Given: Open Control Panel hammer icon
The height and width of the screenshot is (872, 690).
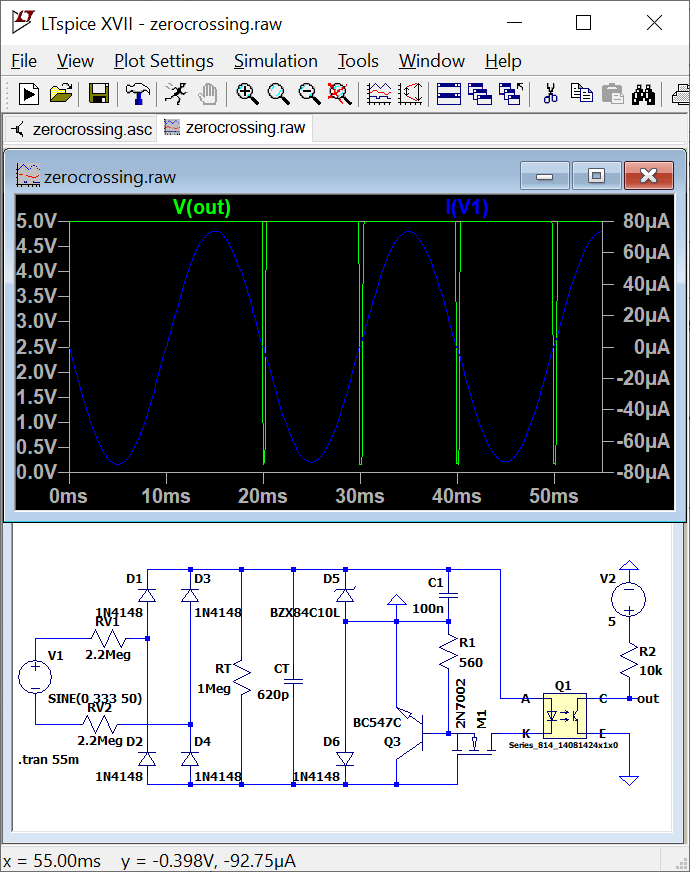Looking at the screenshot, I should (137, 94).
